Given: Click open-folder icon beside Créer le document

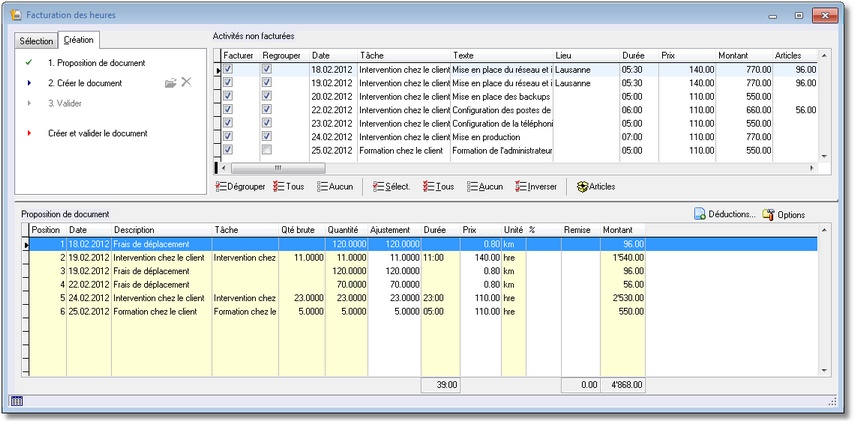Looking at the screenshot, I should [170, 83].
